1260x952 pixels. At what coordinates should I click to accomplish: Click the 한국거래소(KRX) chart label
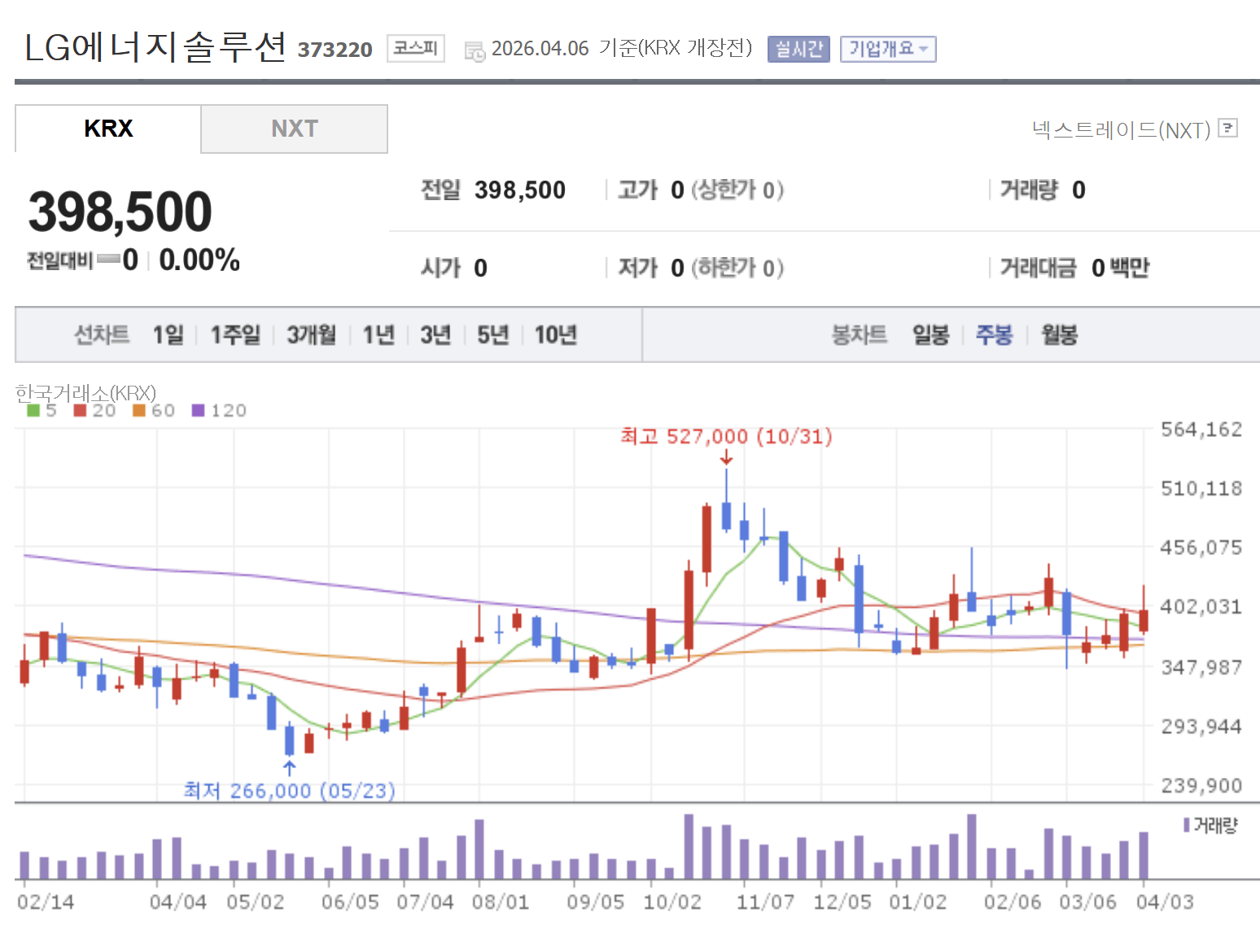tap(85, 393)
